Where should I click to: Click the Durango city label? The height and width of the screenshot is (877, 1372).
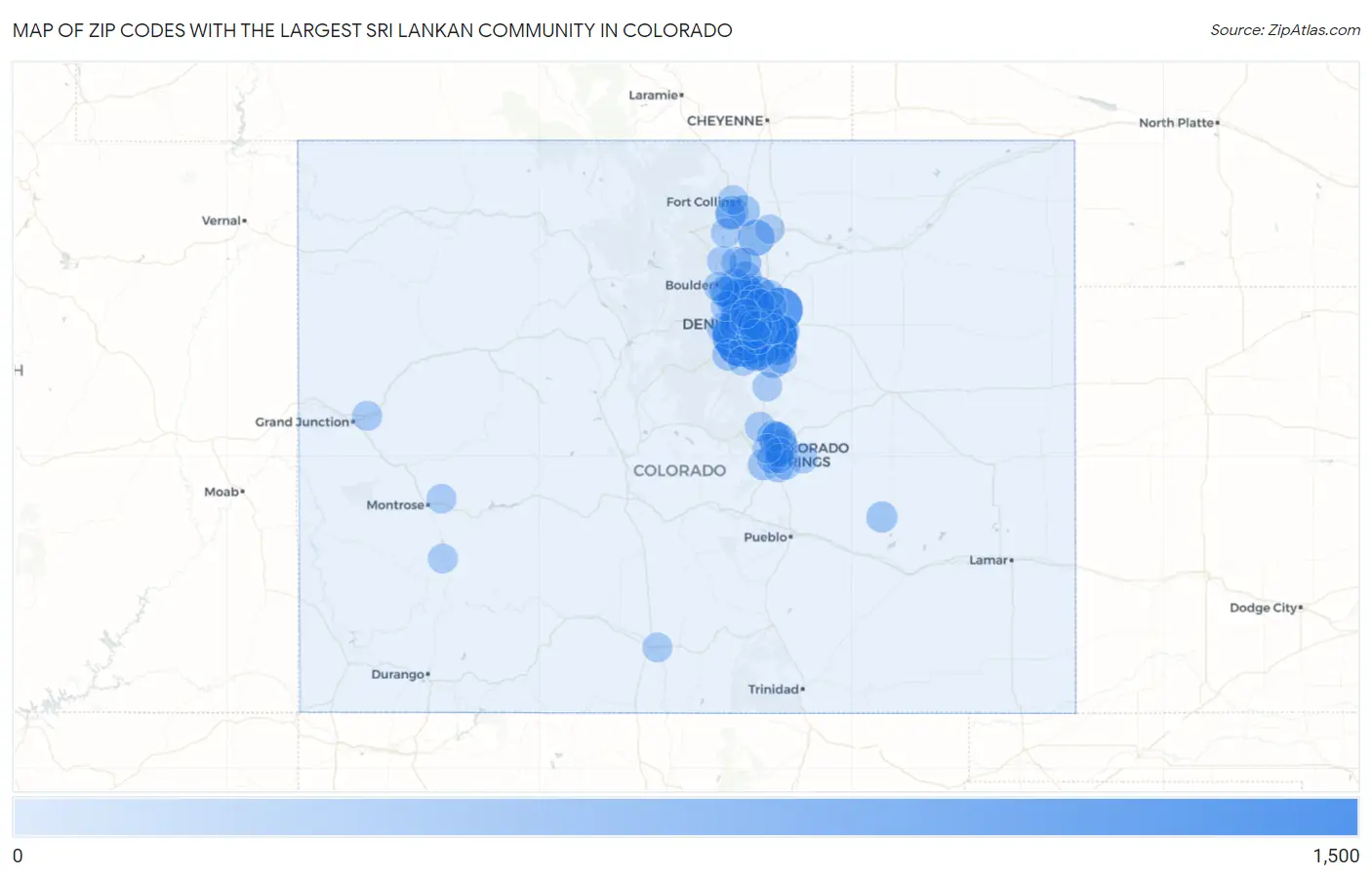[400, 674]
